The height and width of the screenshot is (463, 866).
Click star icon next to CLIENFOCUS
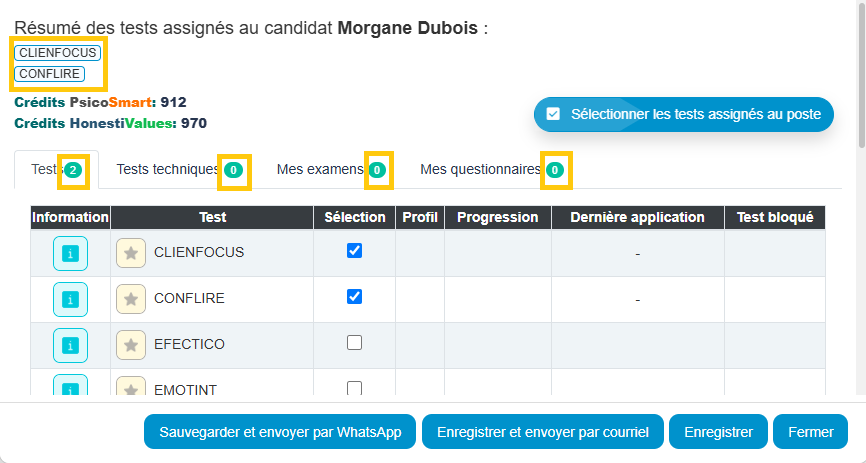pyautogui.click(x=131, y=253)
